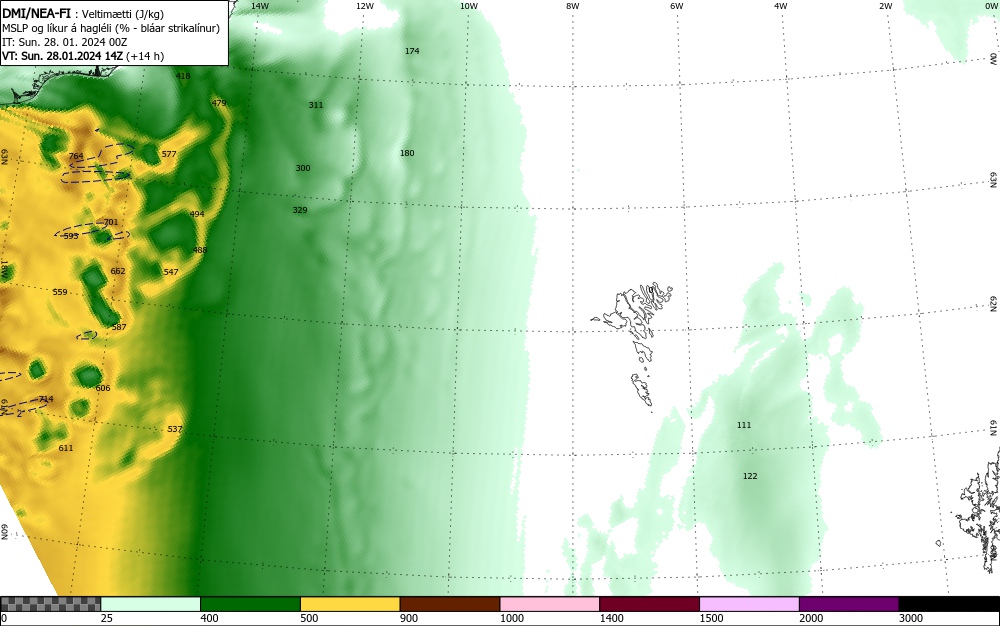
Task: Click the dark maroon 1400–1500 legend swatch
Action: pyautogui.click(x=649, y=604)
